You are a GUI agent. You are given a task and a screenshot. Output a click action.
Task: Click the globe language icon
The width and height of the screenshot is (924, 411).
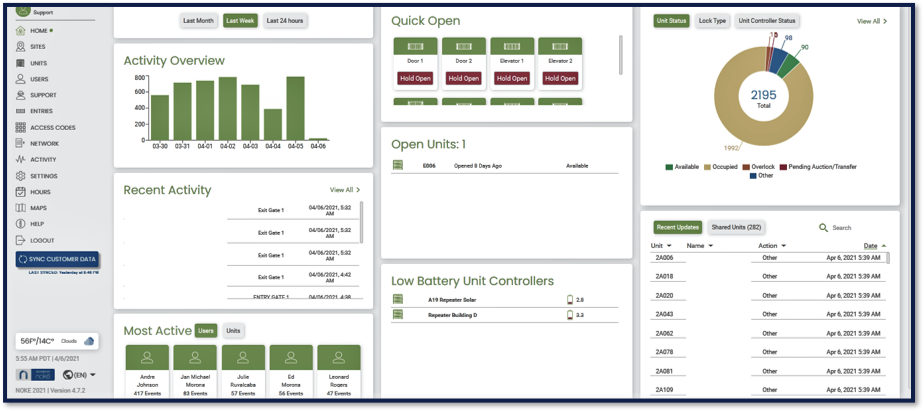point(67,374)
